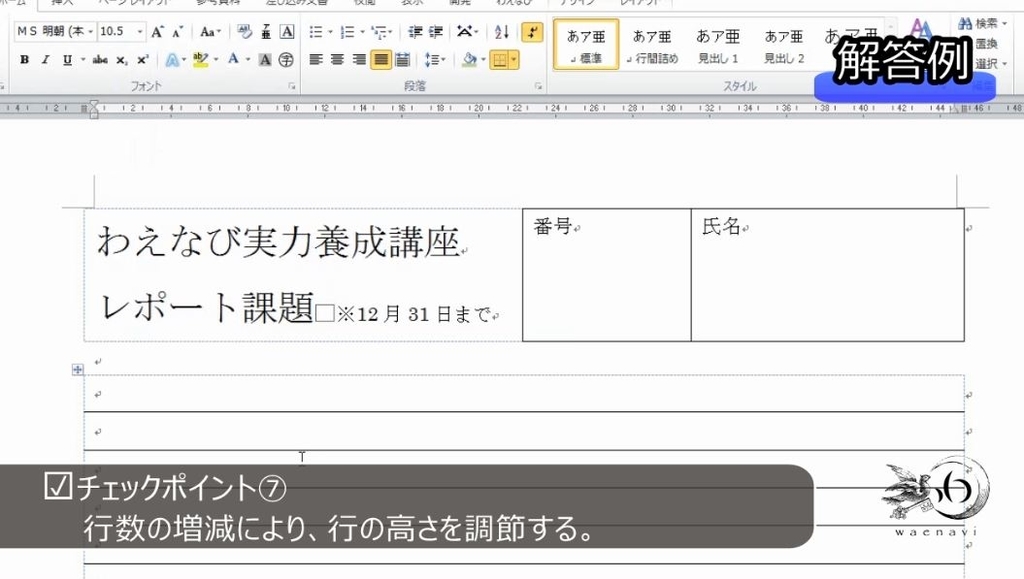Click the 置換 (Replace) command
1024x579 pixels.
(x=983, y=42)
